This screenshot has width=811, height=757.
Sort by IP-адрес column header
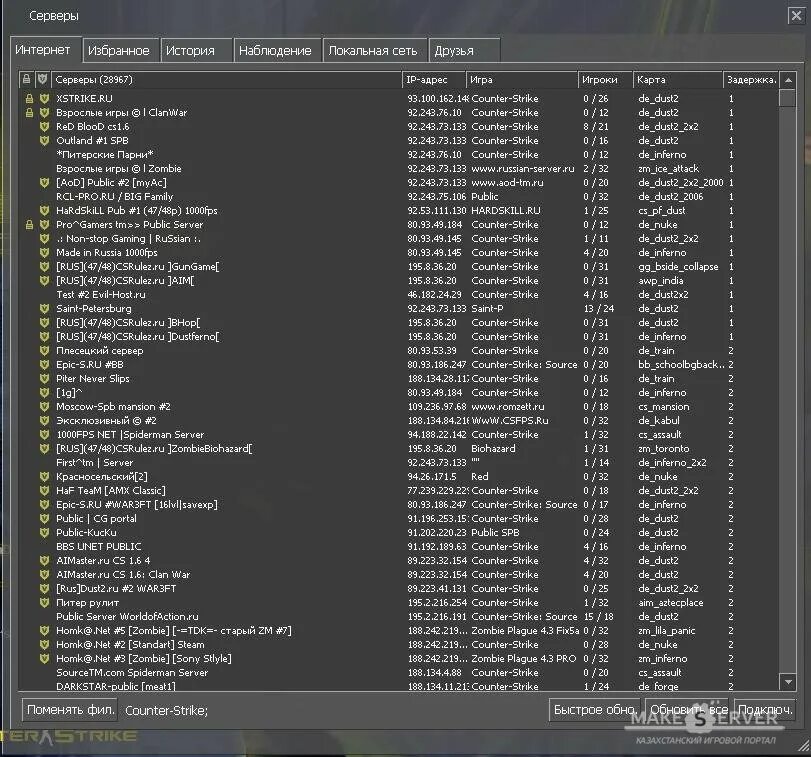coord(434,80)
